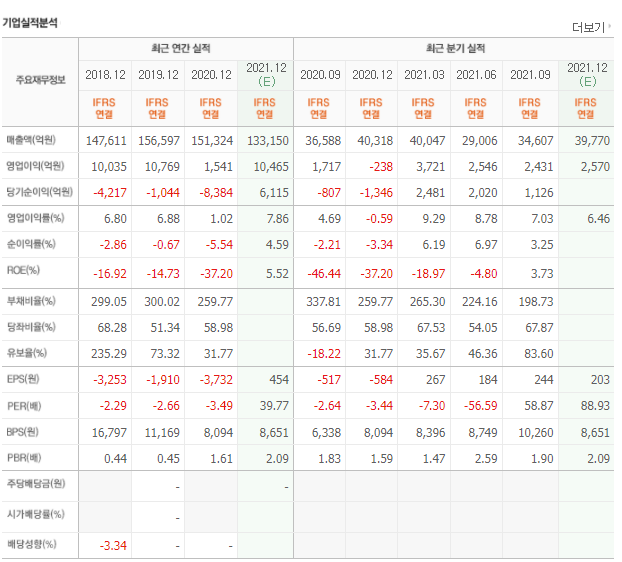Select the 부채비율(%) row label
The width and height of the screenshot is (622, 562).
tap(31, 301)
